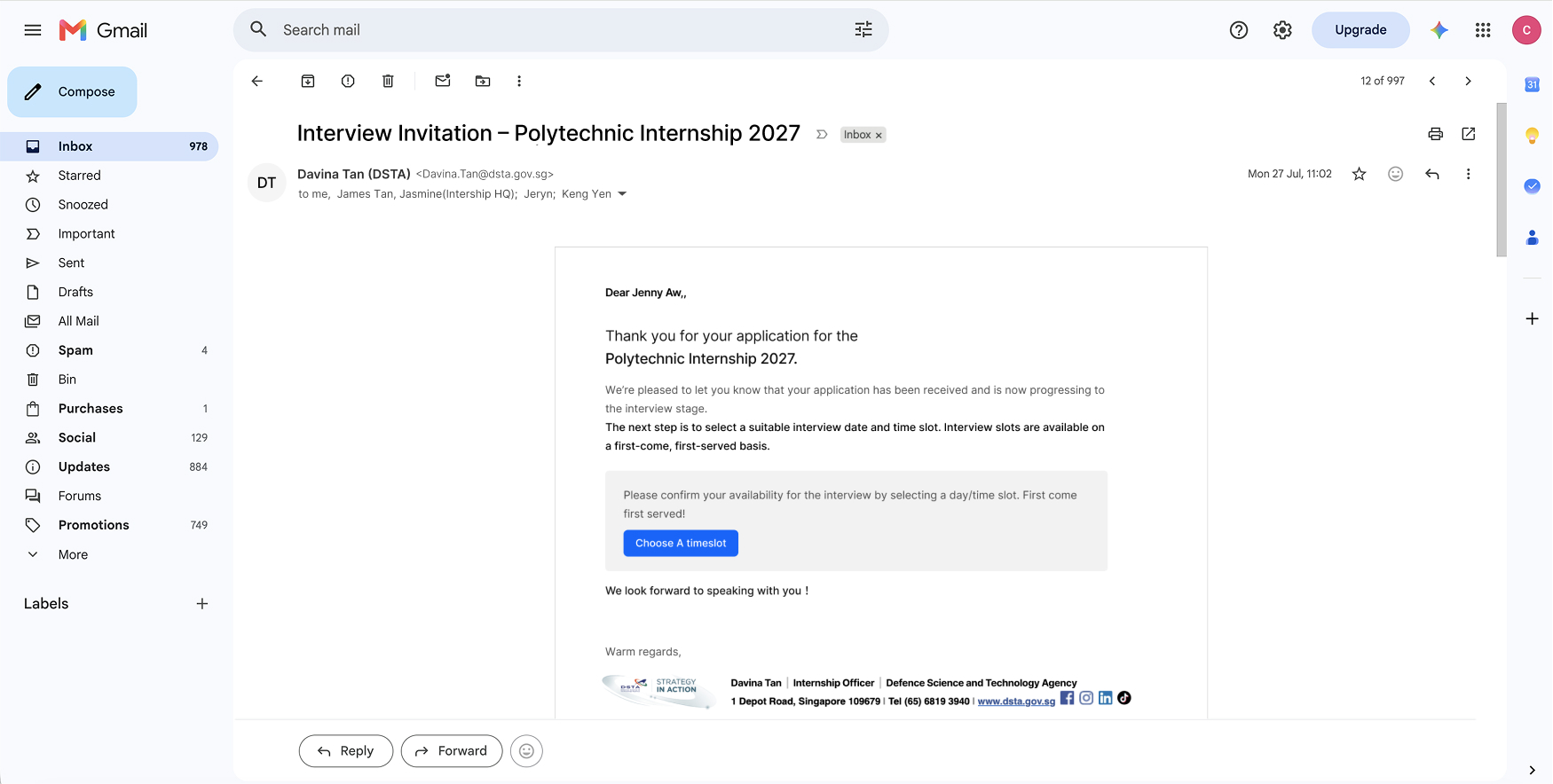The width and height of the screenshot is (1553, 784).
Task: Print this email using the printer icon
Action: click(x=1435, y=134)
